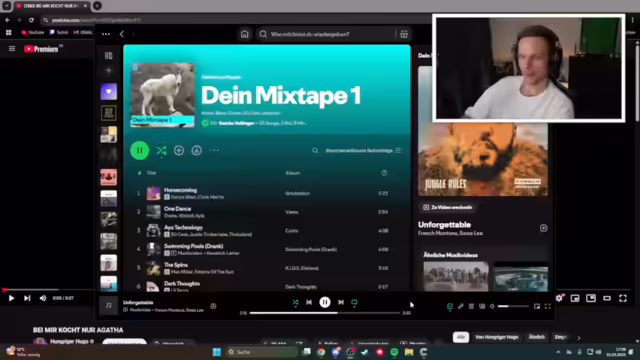Download the Dein Mixtape 1 playlist

(196, 151)
